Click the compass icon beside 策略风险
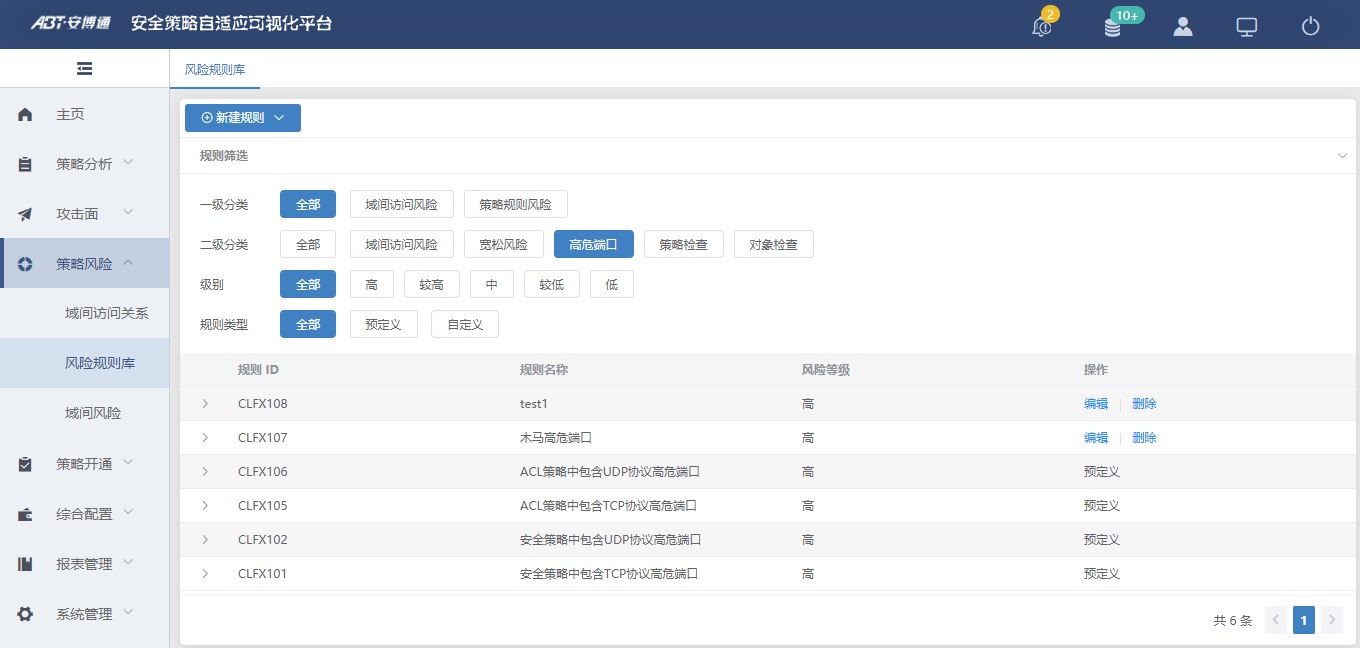This screenshot has width=1360, height=648. click(26, 264)
